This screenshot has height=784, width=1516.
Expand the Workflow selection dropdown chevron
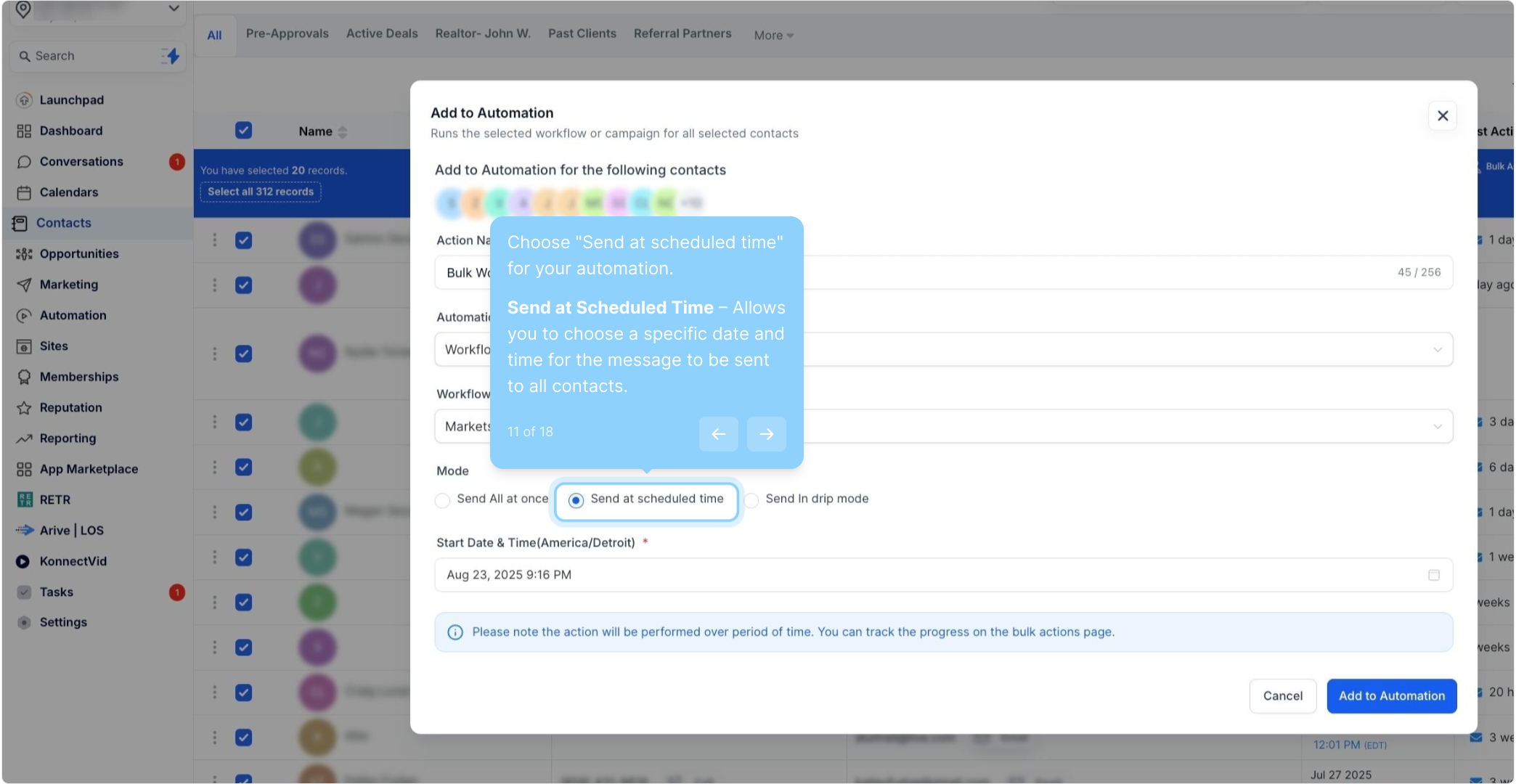[x=1437, y=427]
